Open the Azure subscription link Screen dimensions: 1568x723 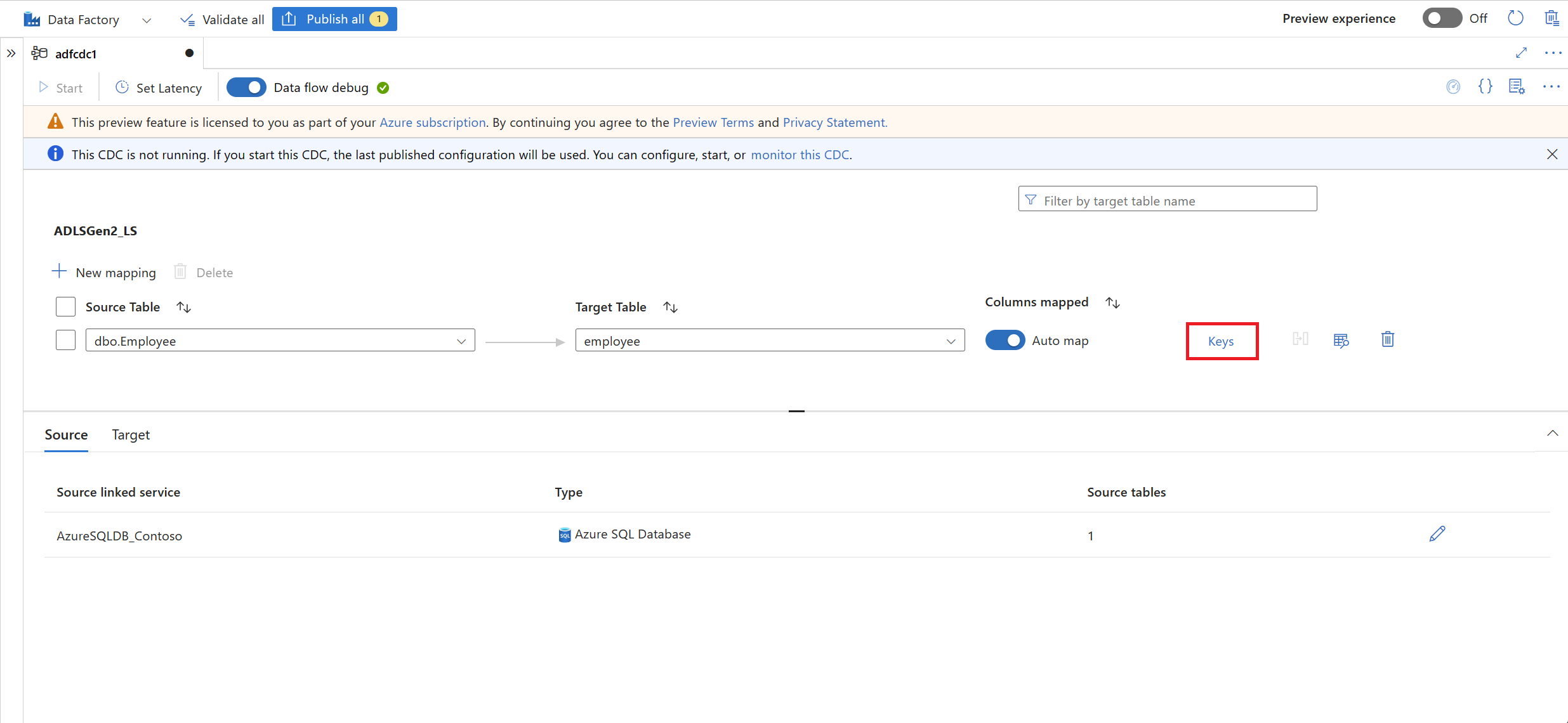tap(433, 122)
